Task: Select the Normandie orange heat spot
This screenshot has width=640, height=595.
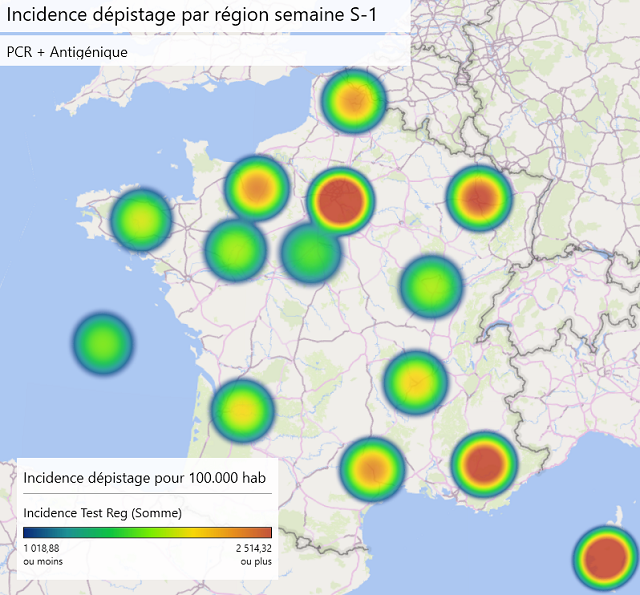Action: (x=257, y=188)
